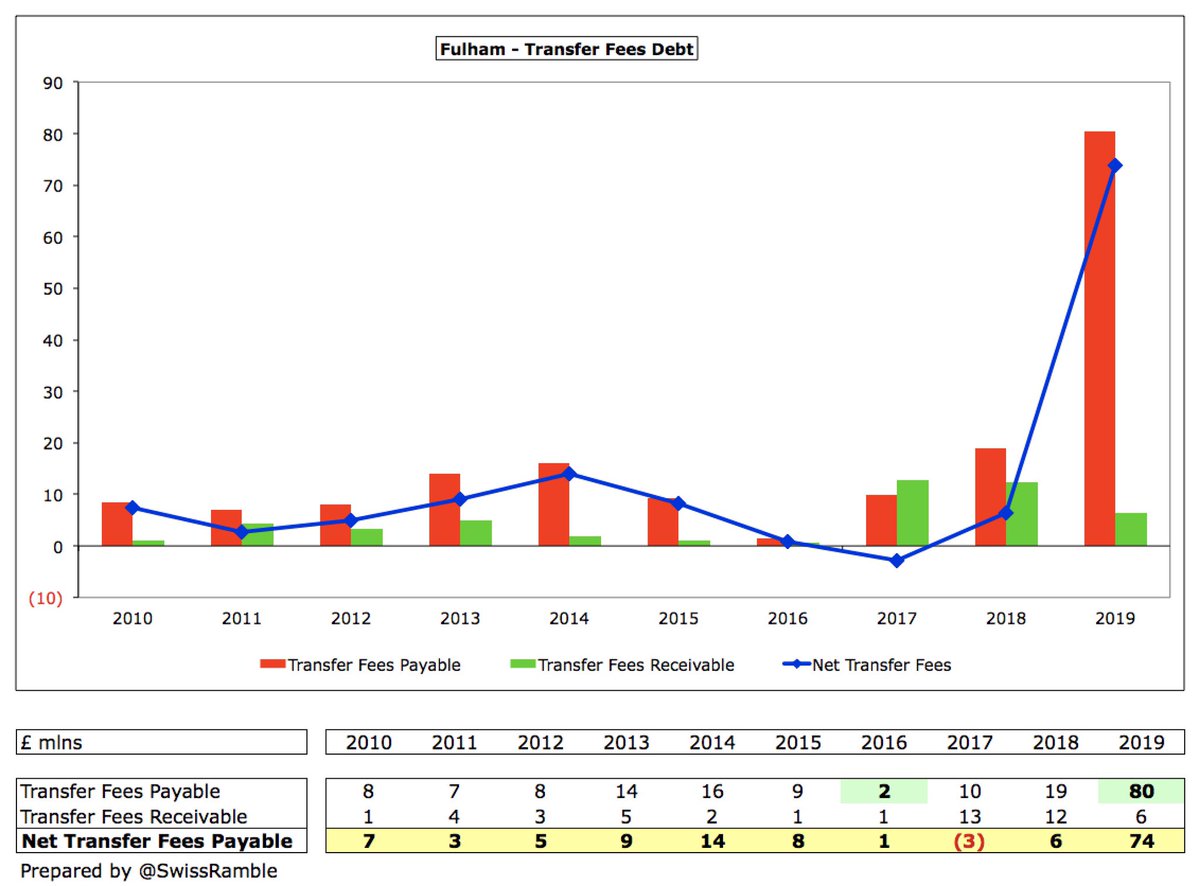Click the 2019 red payable bar
1200x886 pixels.
[1099, 339]
